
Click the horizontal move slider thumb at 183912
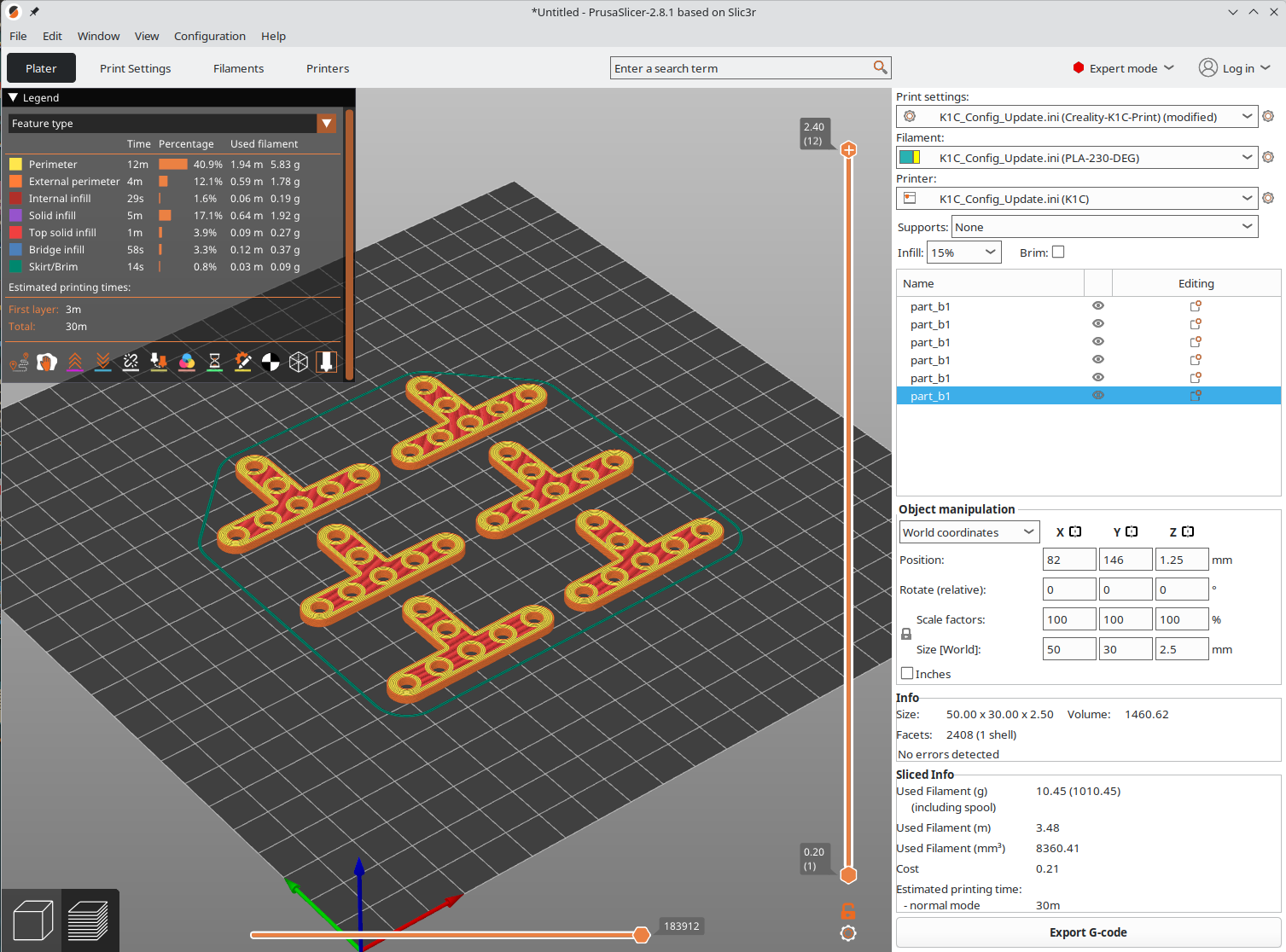pos(642,935)
